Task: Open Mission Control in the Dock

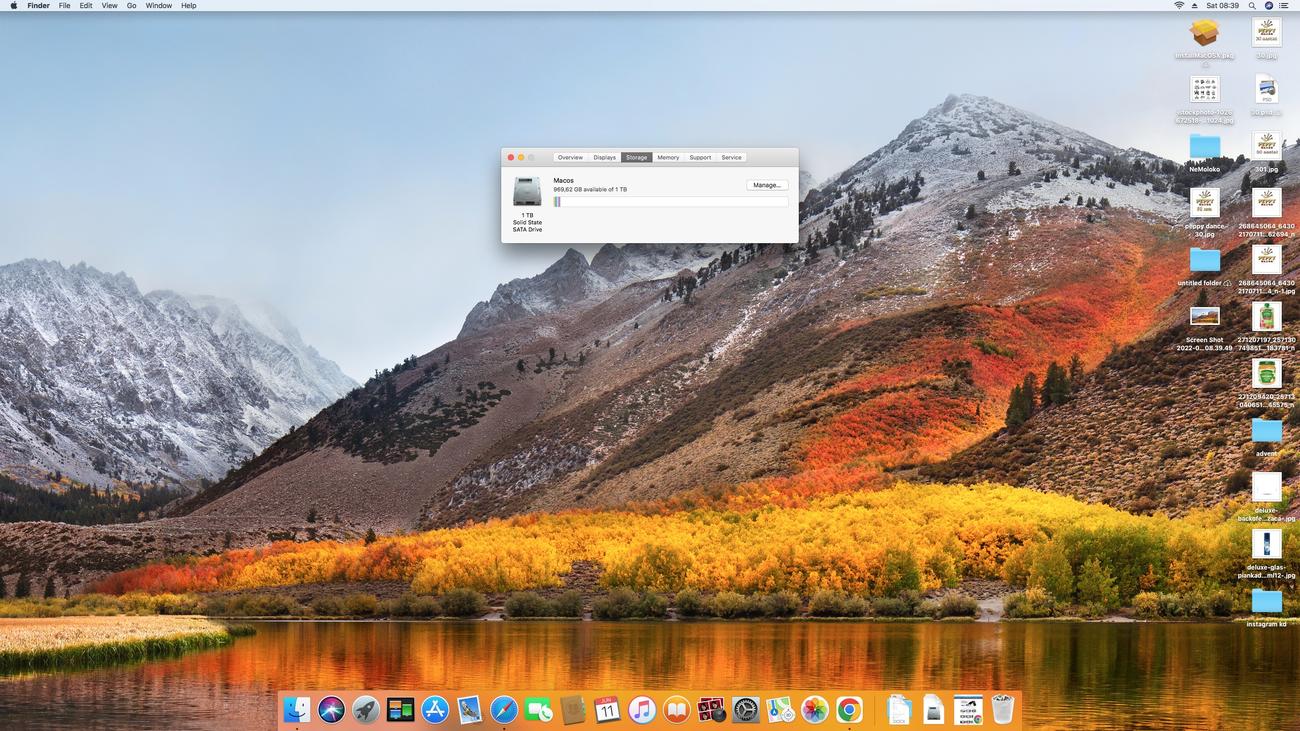Action: point(400,709)
